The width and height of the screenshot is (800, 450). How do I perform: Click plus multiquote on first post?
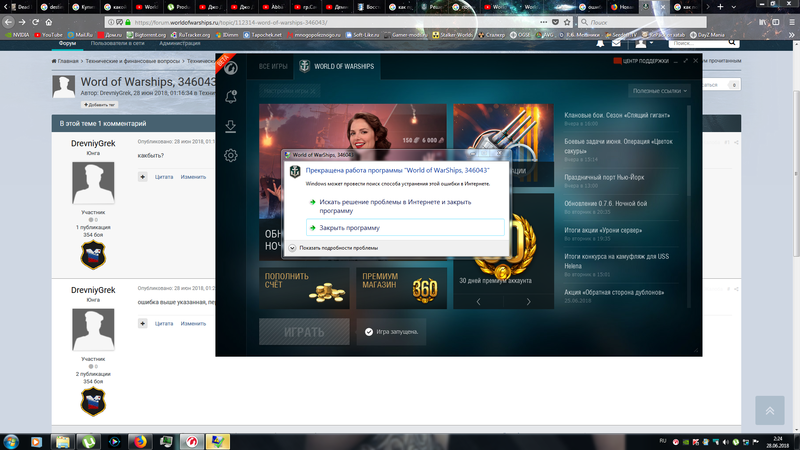(142, 177)
